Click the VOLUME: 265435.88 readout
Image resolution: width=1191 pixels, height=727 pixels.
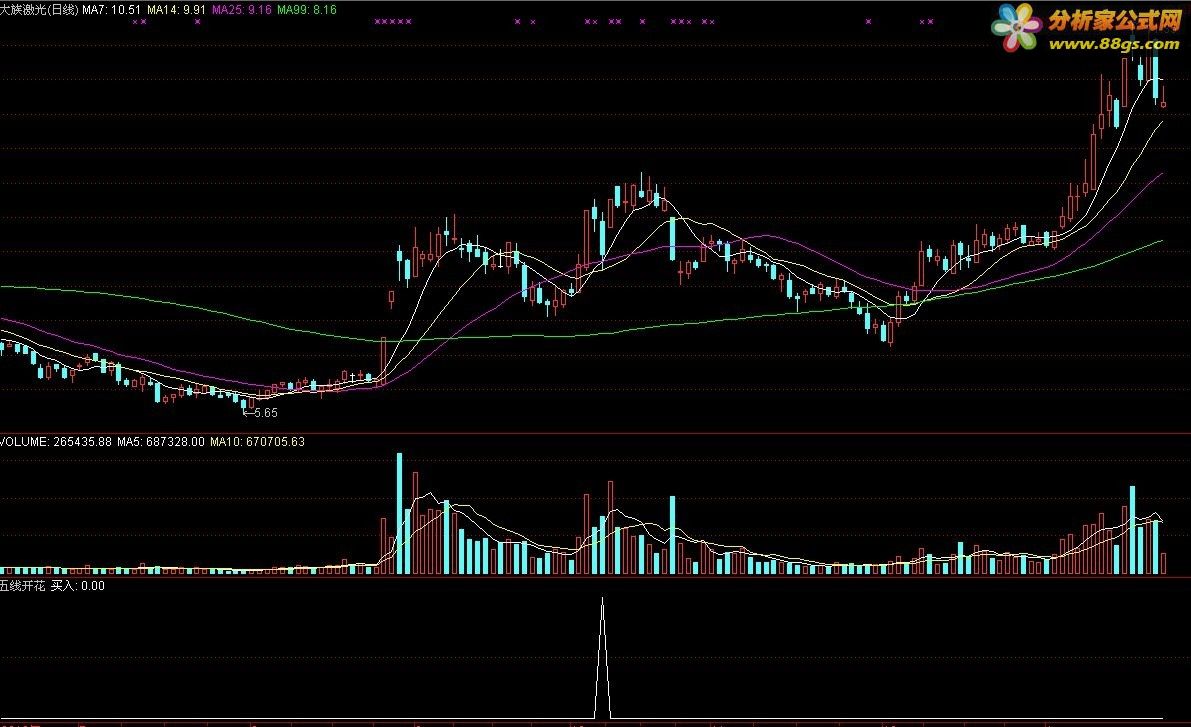(x=56, y=441)
